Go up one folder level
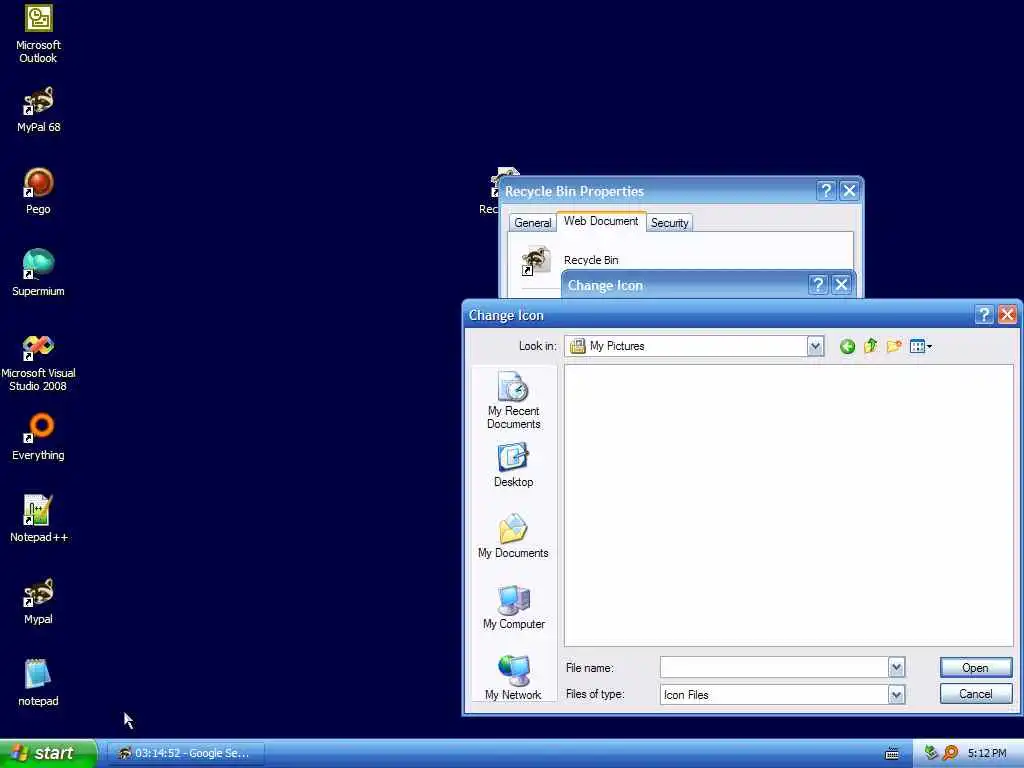The height and width of the screenshot is (768, 1024). [x=871, y=346]
